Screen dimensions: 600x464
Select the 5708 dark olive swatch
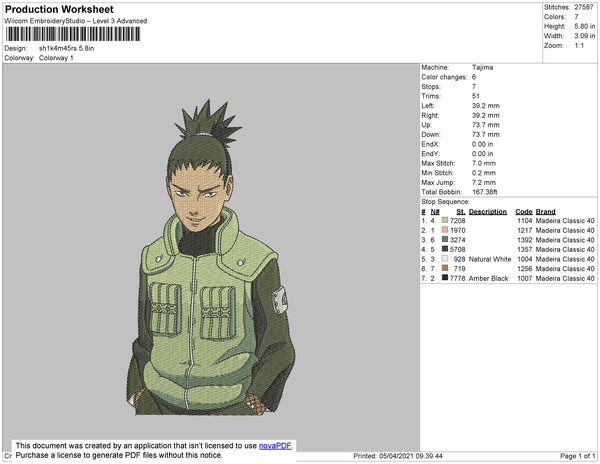[445, 249]
